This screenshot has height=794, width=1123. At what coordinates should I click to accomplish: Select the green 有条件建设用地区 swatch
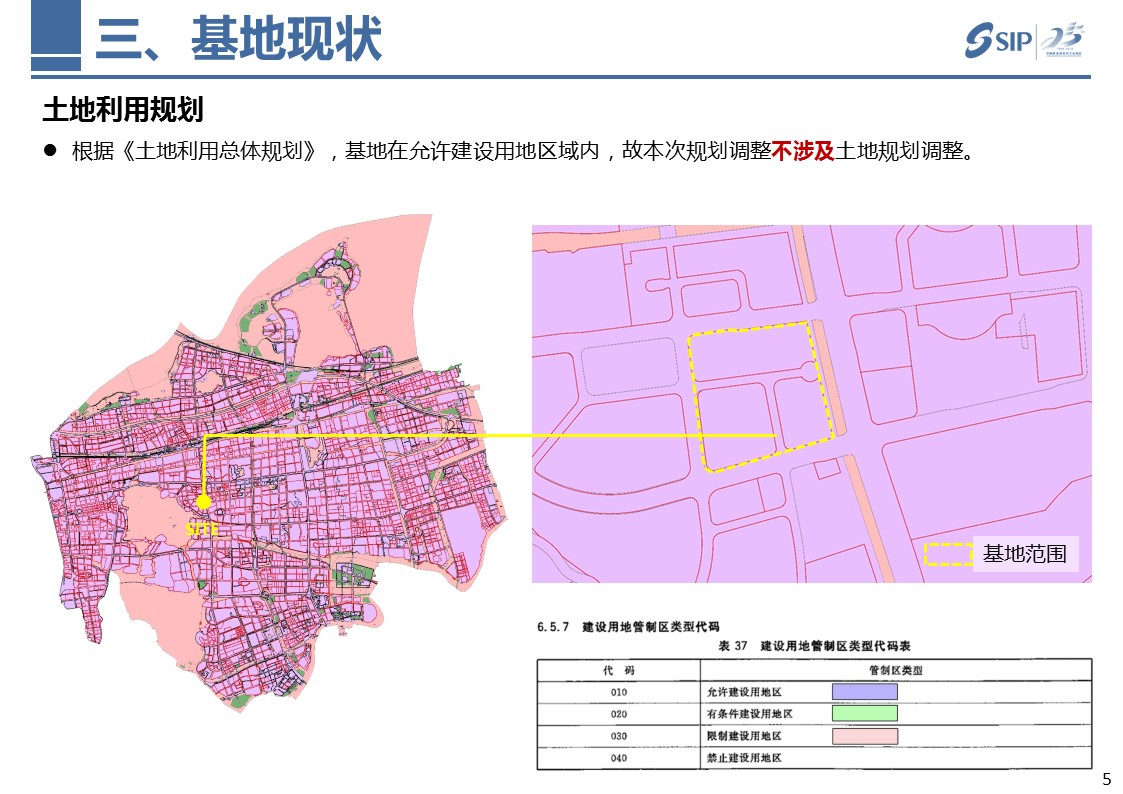[865, 713]
